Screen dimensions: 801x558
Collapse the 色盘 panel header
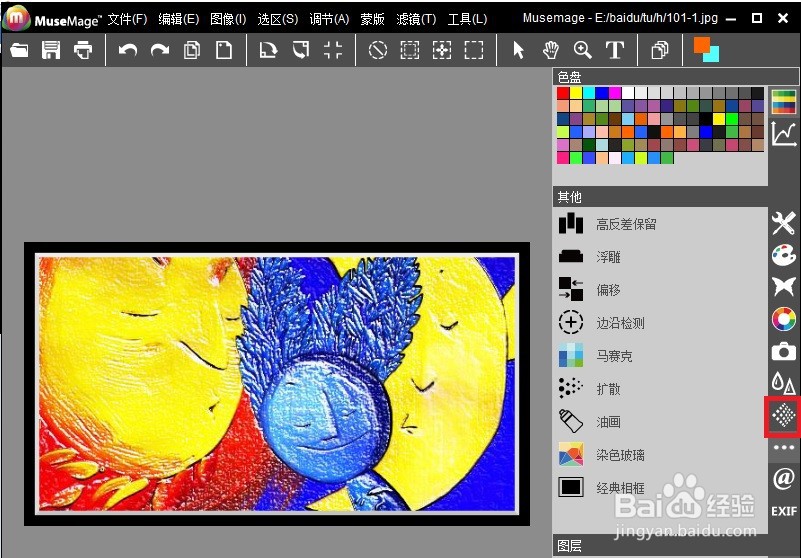[x=676, y=77]
